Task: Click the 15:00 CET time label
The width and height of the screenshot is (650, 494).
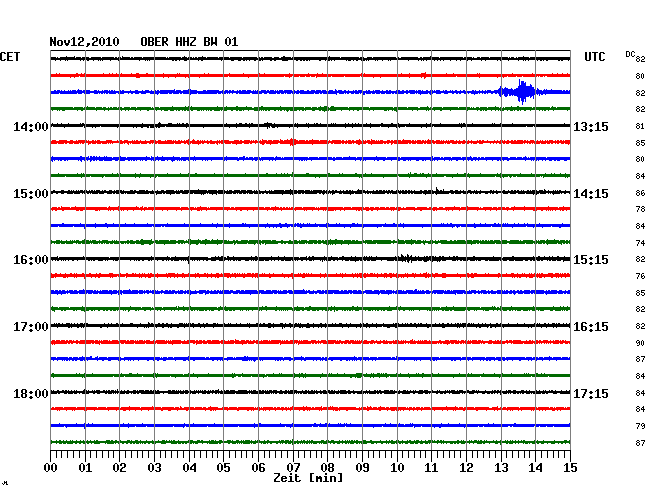Action: (31, 194)
